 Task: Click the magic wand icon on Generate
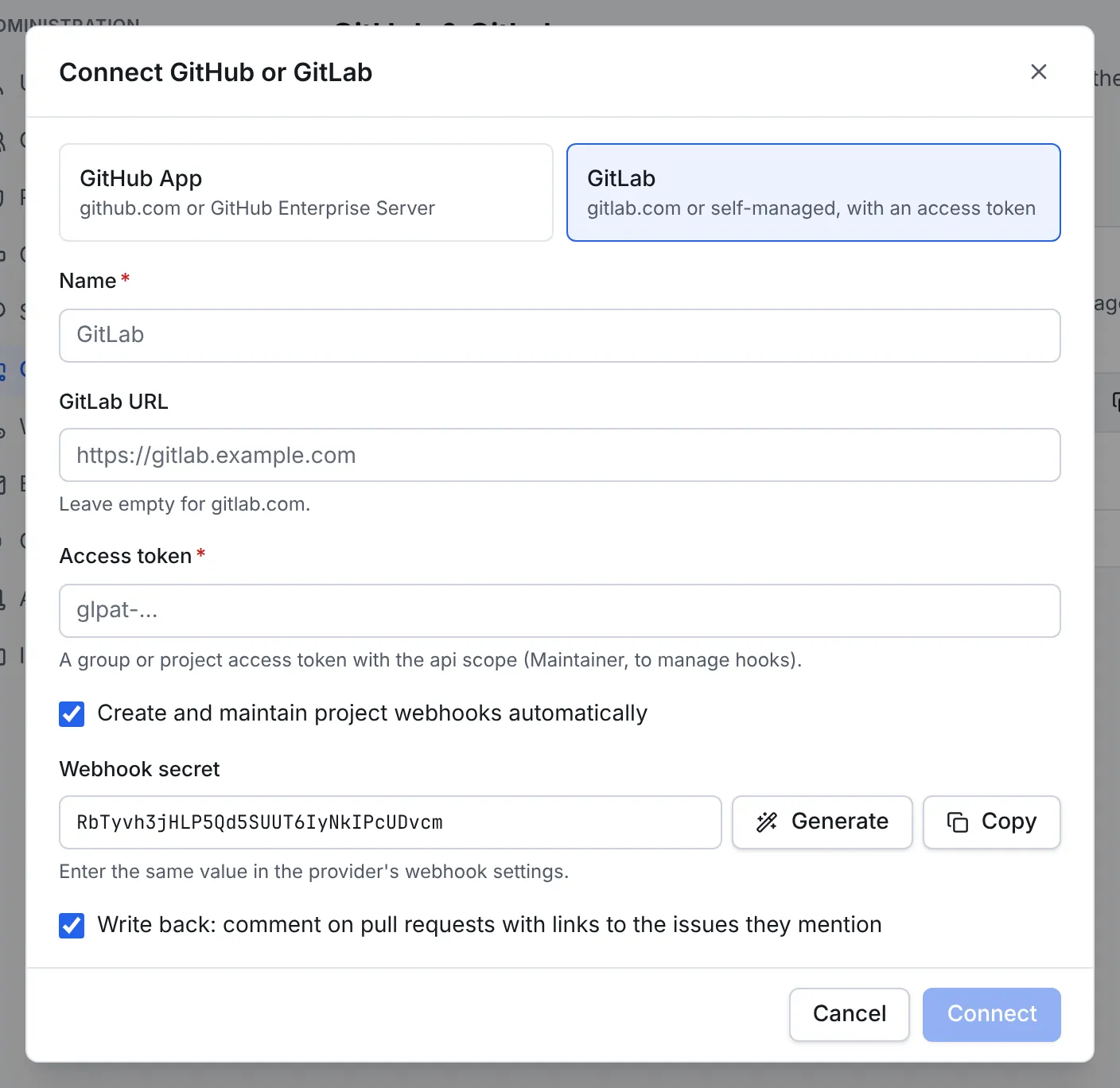click(x=767, y=822)
